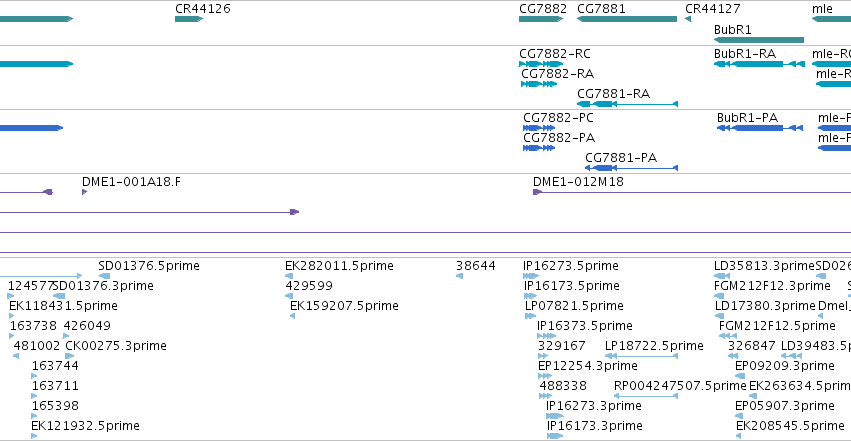Click the IP16273.5prime EST

pyautogui.click(x=531, y=276)
